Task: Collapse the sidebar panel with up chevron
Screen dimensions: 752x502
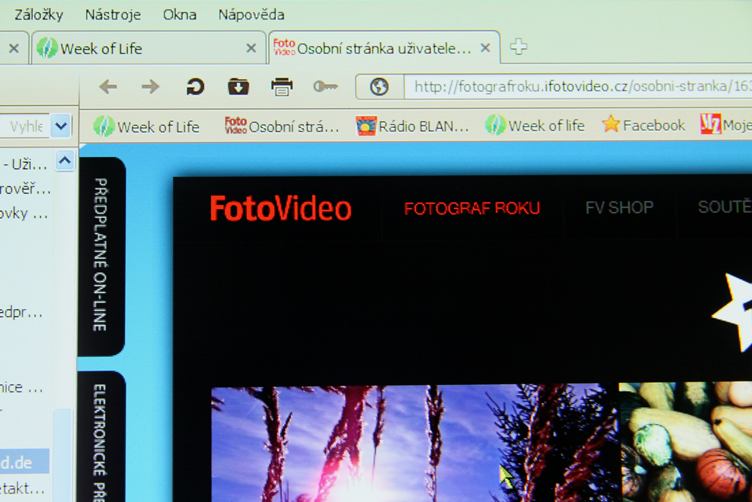Action: click(65, 161)
